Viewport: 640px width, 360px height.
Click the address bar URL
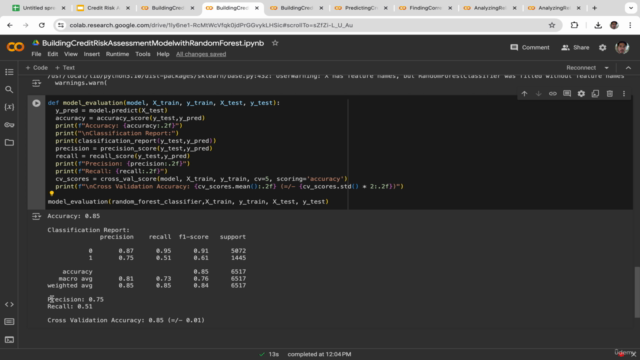coord(211,25)
